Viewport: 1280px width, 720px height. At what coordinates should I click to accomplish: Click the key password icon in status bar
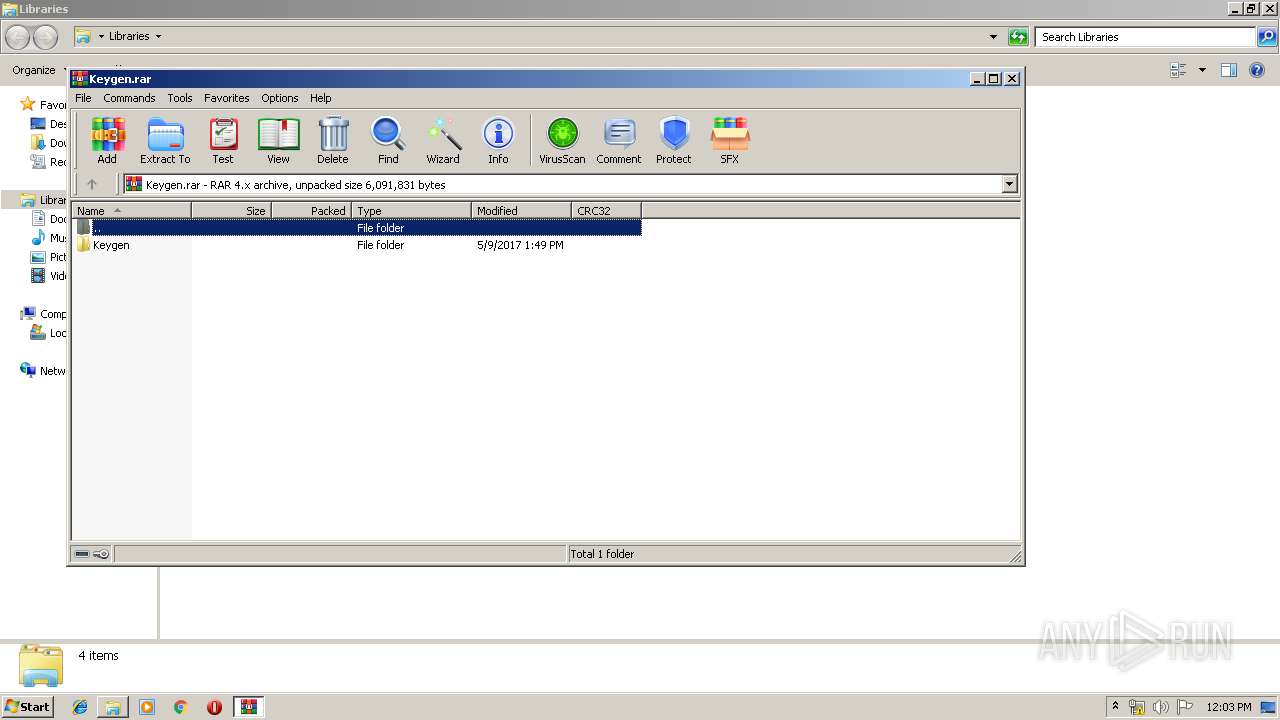(101, 554)
